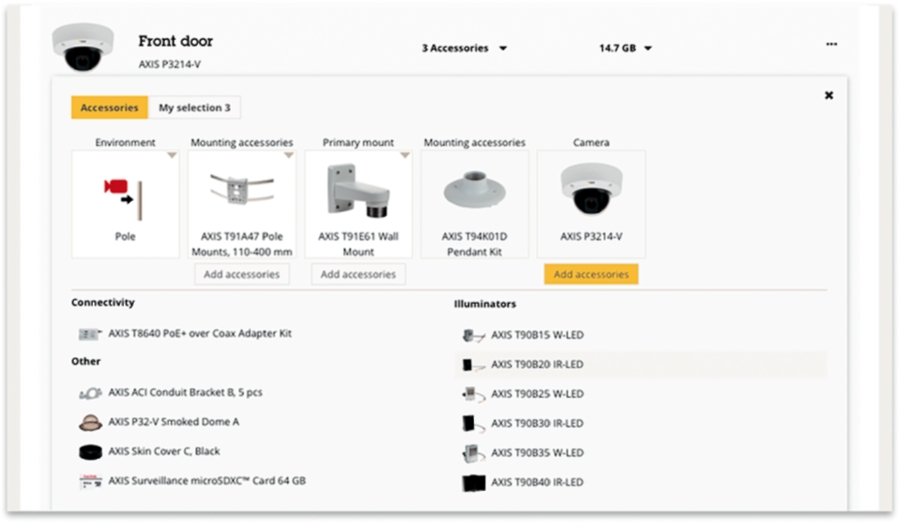
Task: Select the AXIS T94K01D Pendant Kit card
Action: [474, 204]
